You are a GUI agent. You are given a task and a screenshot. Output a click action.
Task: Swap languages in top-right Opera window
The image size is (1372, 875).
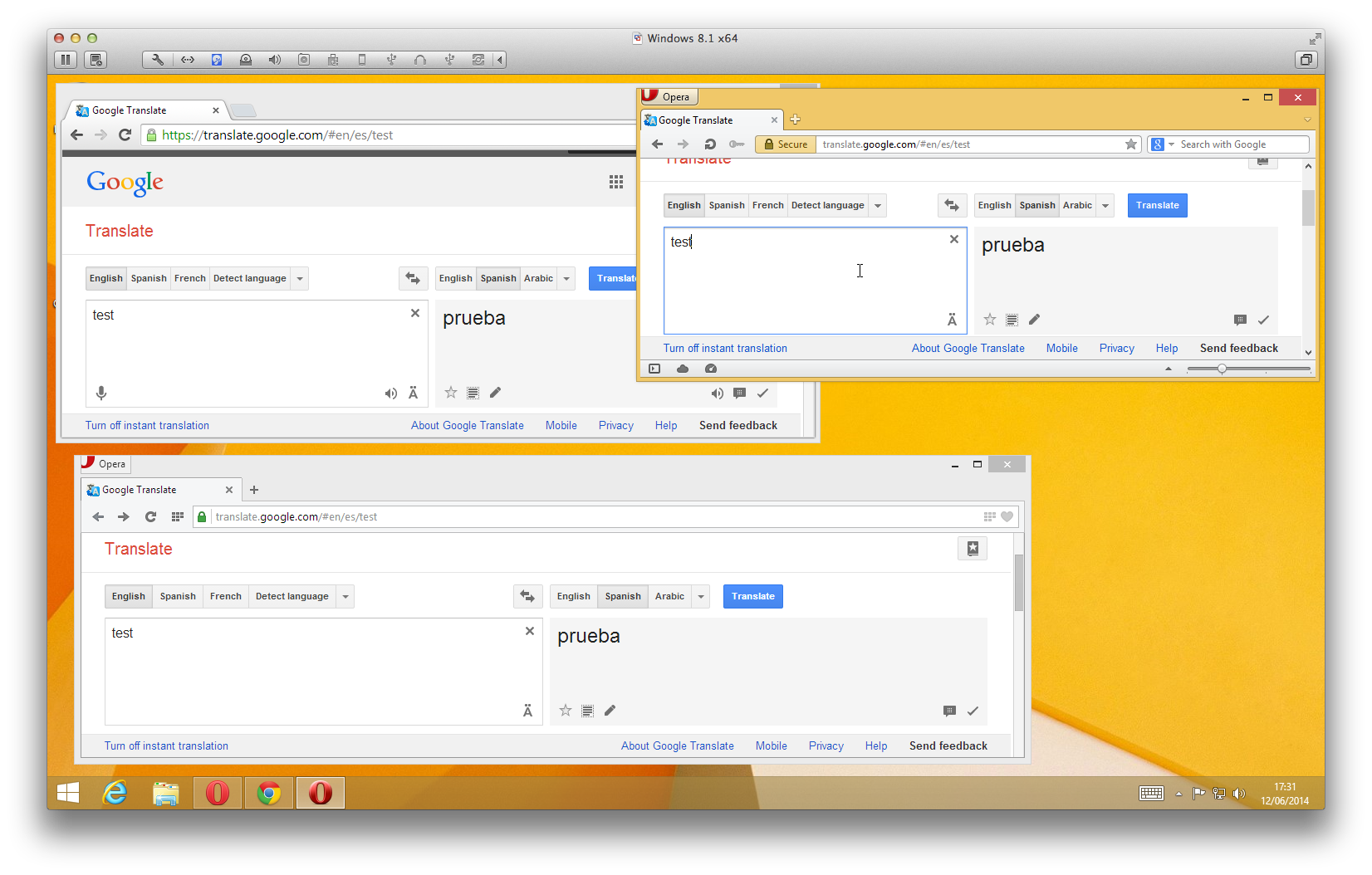click(952, 205)
